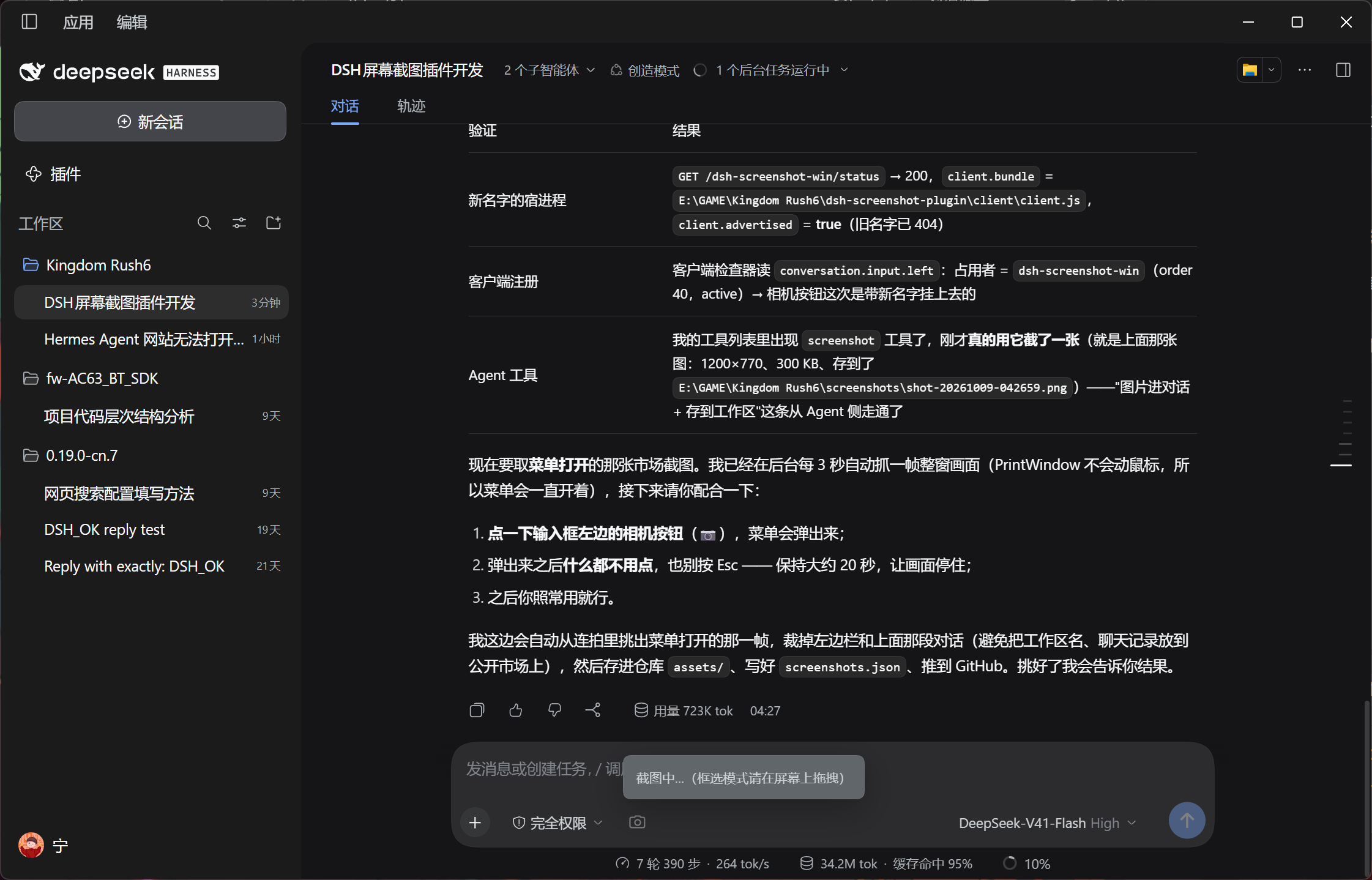Open the 应用 menu
Viewport: 1372px width, 880px height.
click(78, 23)
